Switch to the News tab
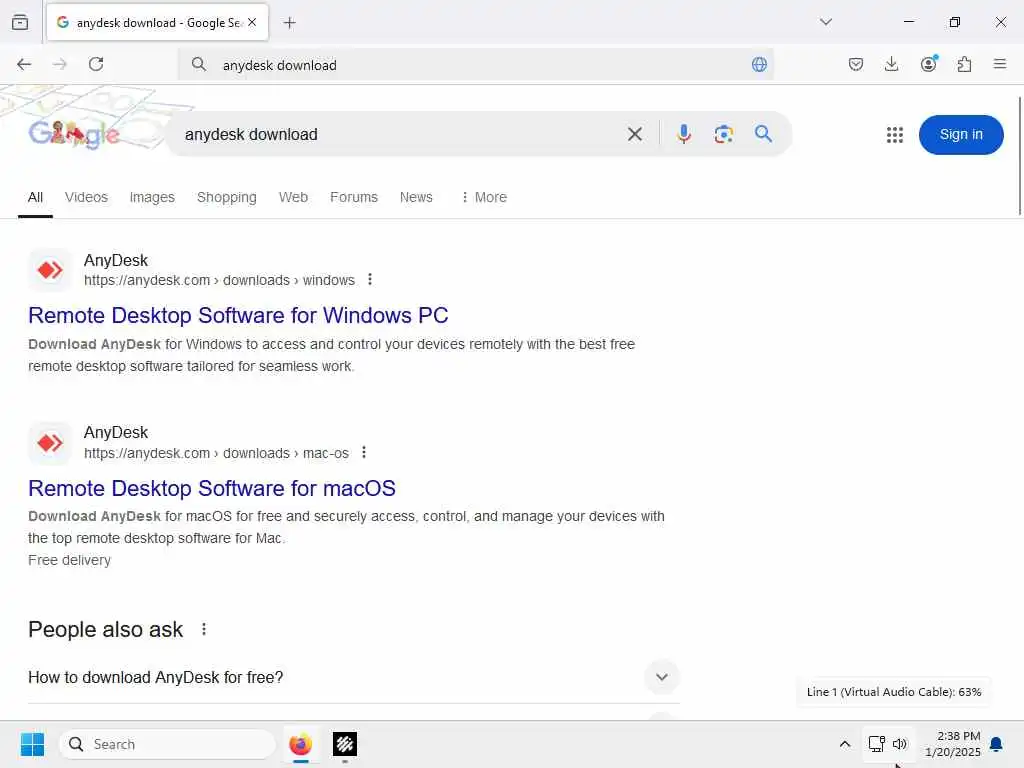The width and height of the screenshot is (1024, 768). [416, 197]
